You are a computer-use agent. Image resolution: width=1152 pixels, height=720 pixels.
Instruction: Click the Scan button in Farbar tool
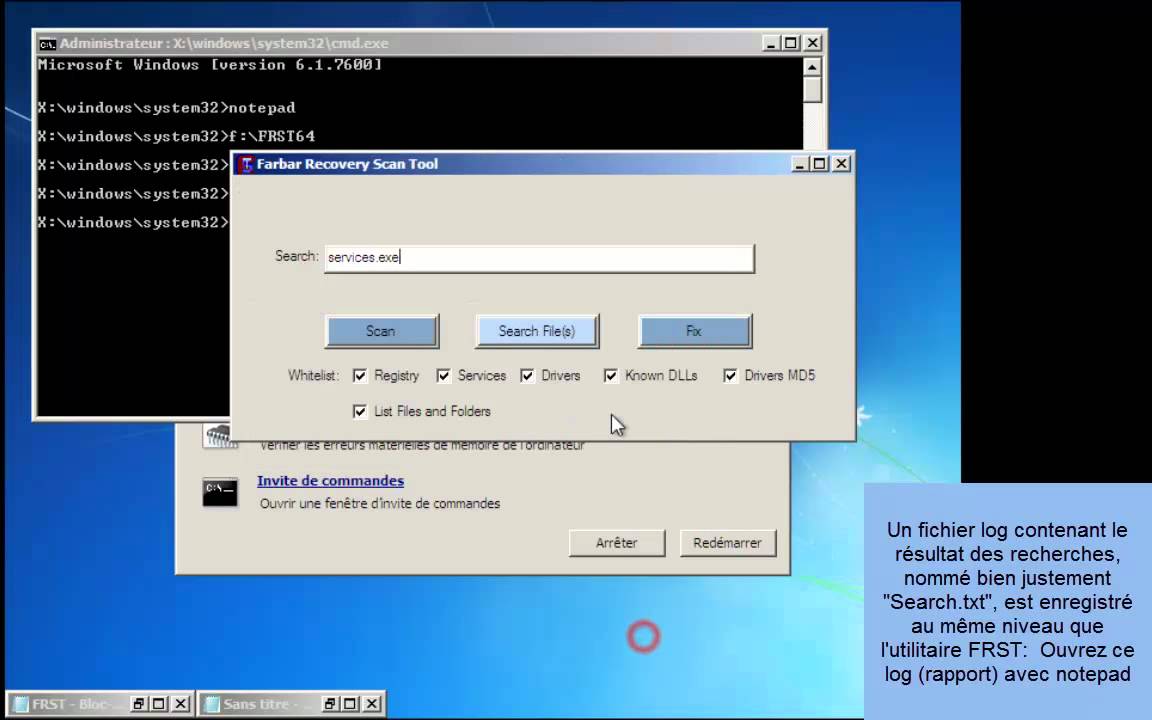(x=381, y=331)
